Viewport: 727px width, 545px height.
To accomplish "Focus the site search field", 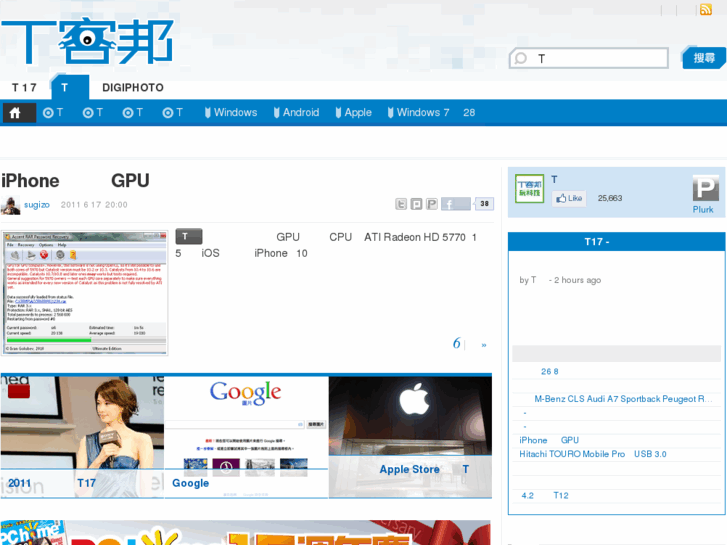I will [x=589, y=58].
